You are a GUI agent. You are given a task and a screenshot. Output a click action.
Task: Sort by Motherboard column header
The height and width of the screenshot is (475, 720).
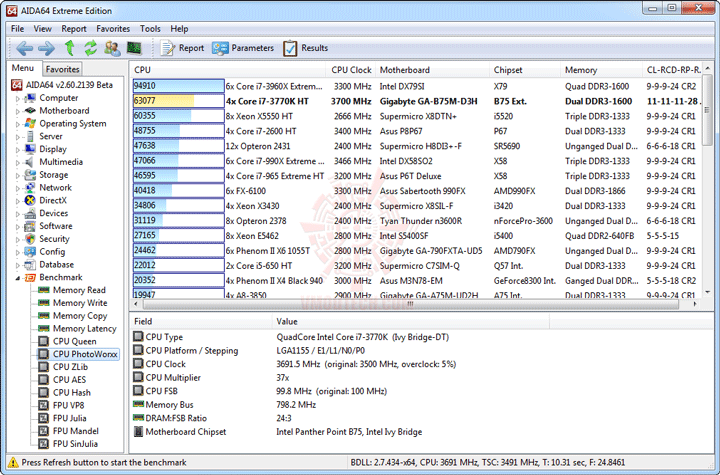pyautogui.click(x=432, y=70)
